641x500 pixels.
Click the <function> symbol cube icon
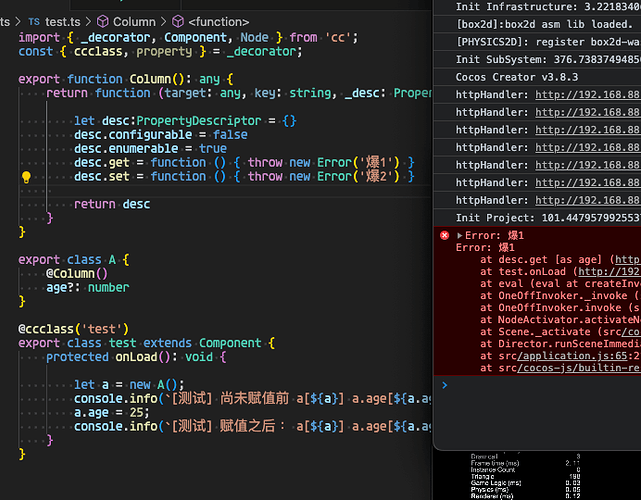tap(178, 21)
